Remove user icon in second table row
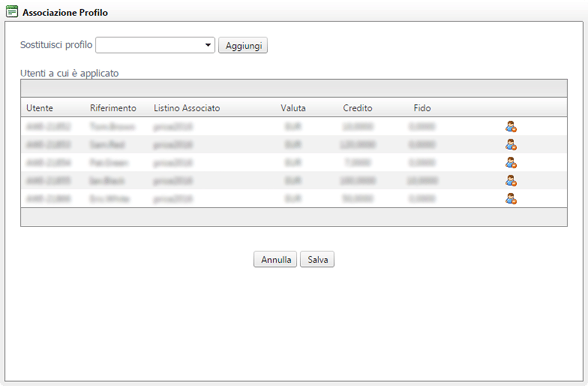 (x=511, y=145)
